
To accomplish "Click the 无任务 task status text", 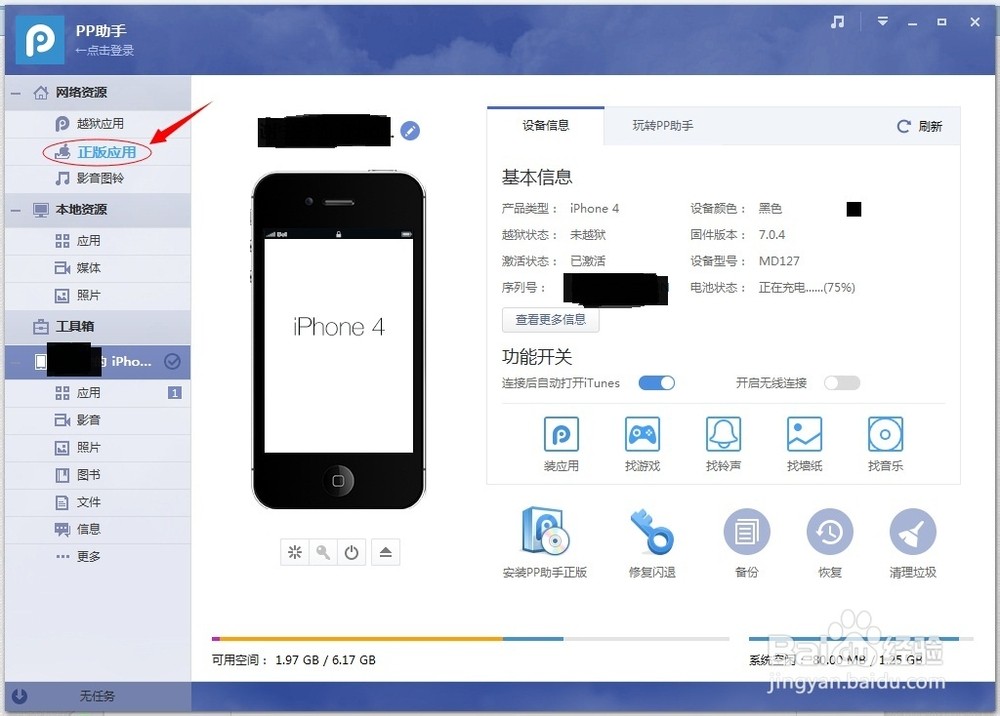I will pos(97,696).
